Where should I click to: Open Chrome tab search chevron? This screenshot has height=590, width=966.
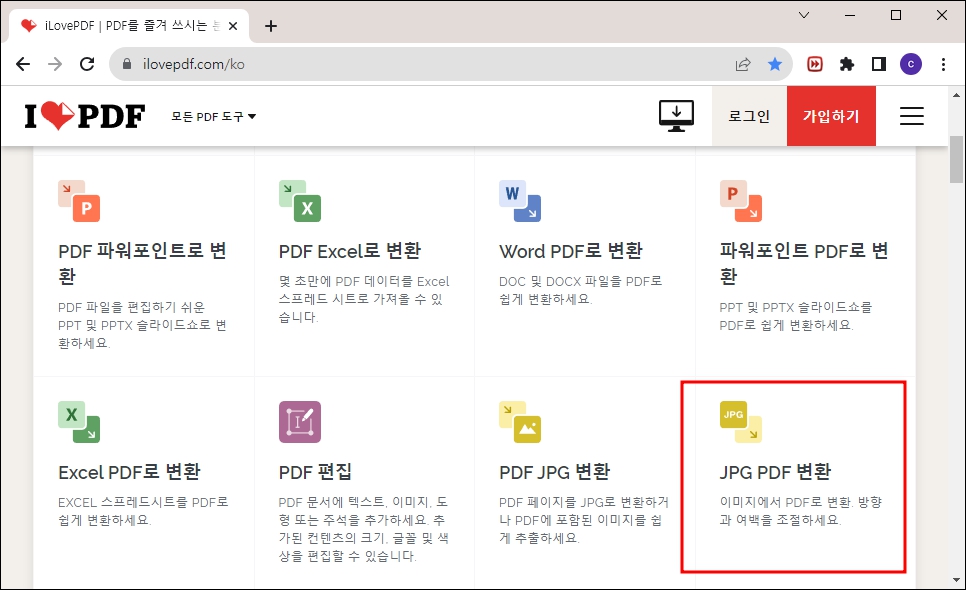tap(803, 15)
